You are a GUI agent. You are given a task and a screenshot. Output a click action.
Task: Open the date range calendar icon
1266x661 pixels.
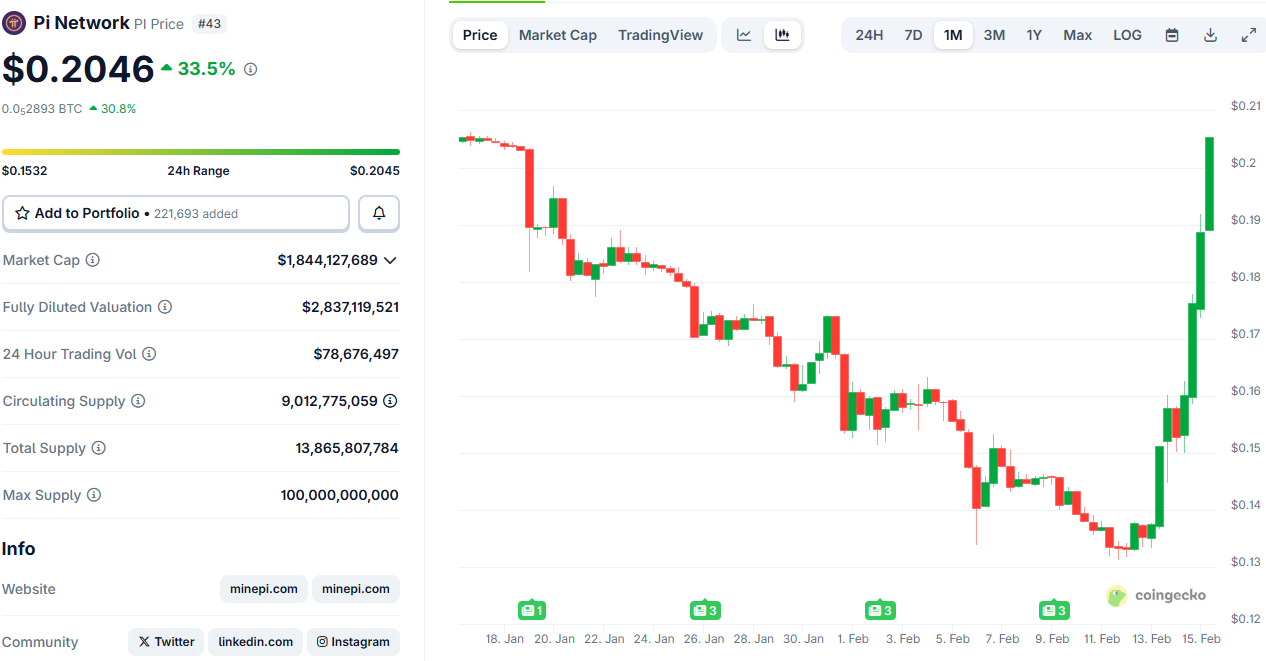point(1171,34)
